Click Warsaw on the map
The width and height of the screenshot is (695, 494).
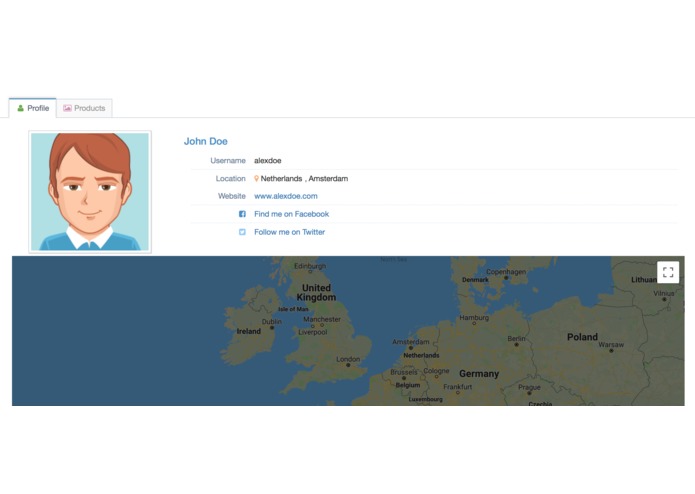coord(611,344)
